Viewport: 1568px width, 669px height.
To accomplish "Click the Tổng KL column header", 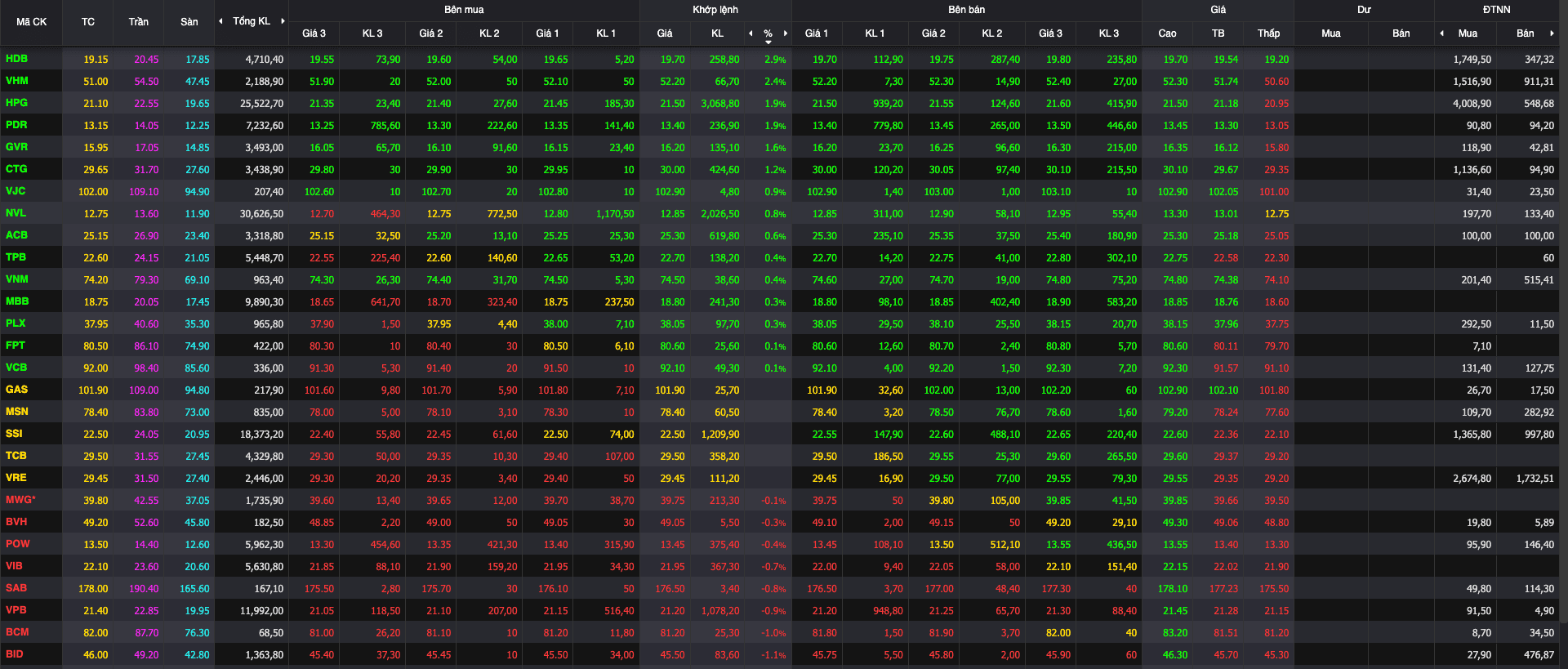I will click(252, 21).
